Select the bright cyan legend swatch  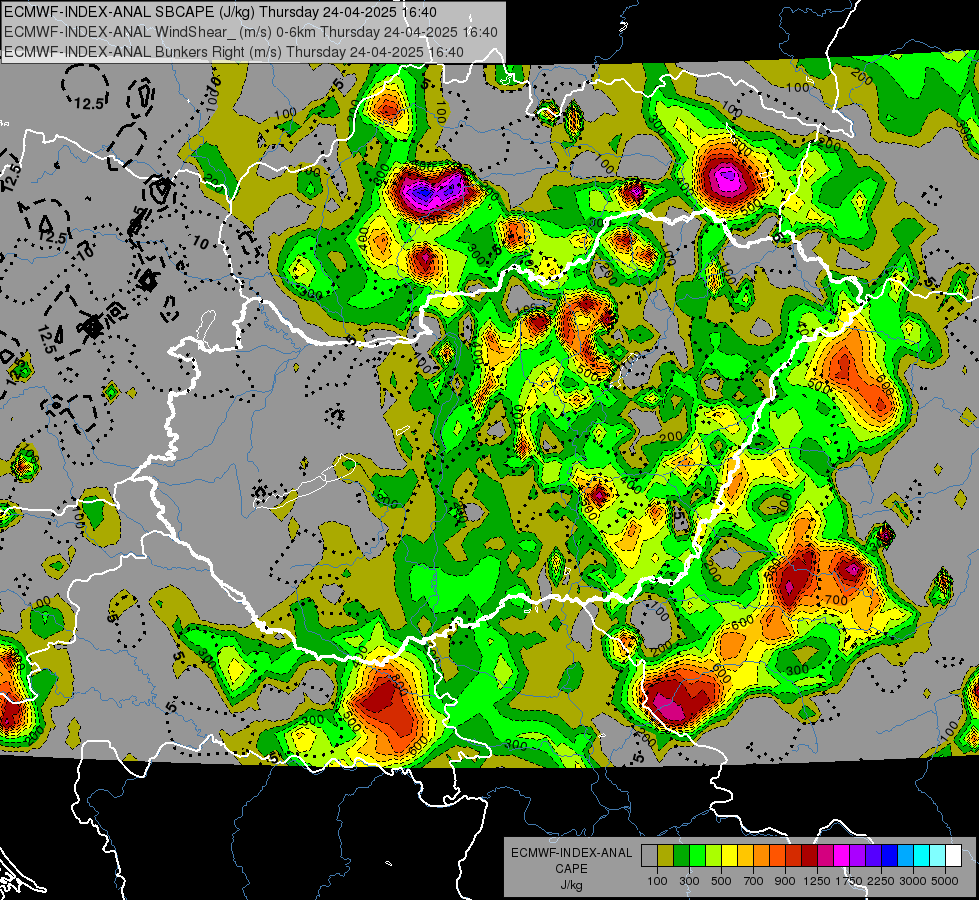coord(922,856)
